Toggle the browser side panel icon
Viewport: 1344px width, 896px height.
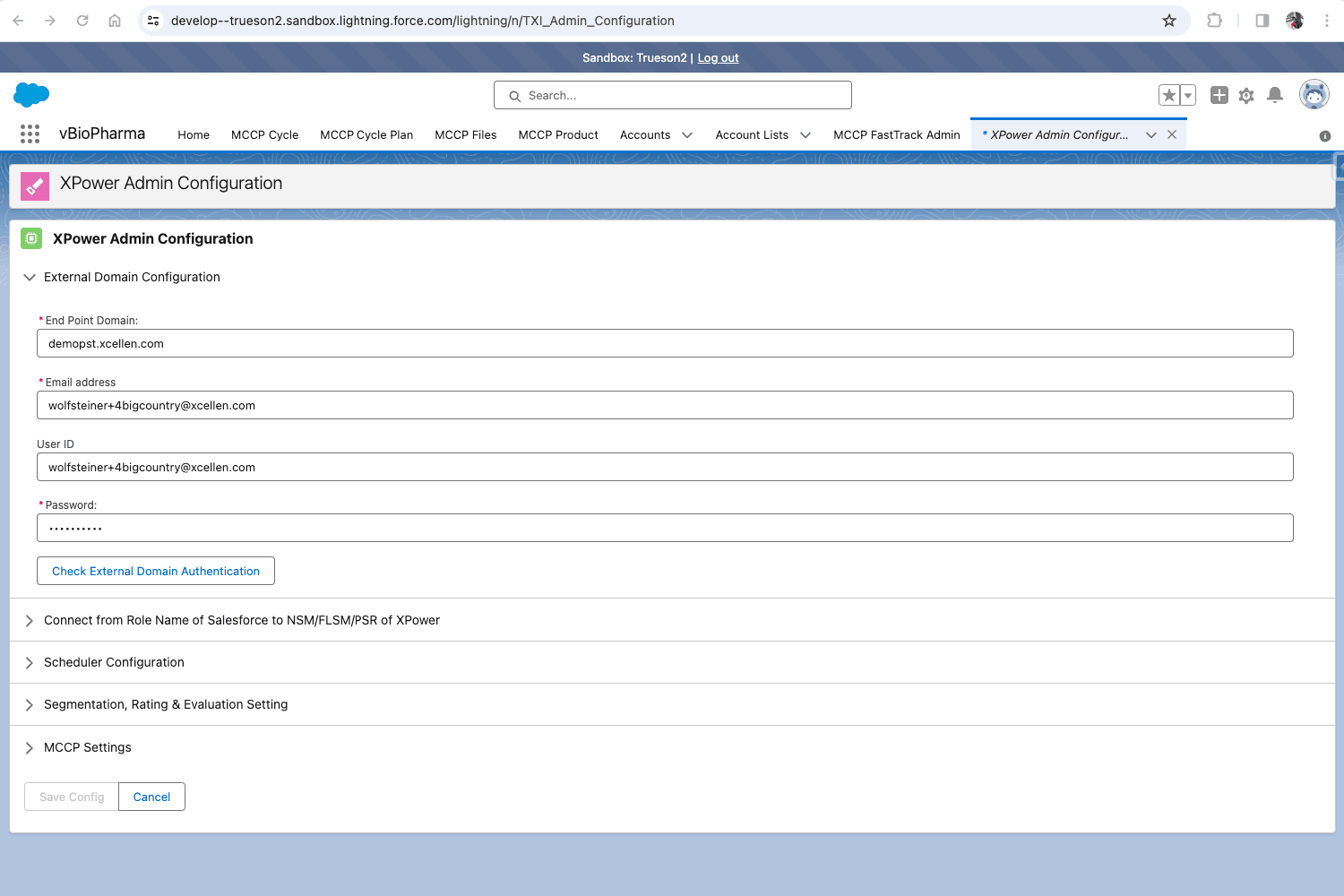1262,21
